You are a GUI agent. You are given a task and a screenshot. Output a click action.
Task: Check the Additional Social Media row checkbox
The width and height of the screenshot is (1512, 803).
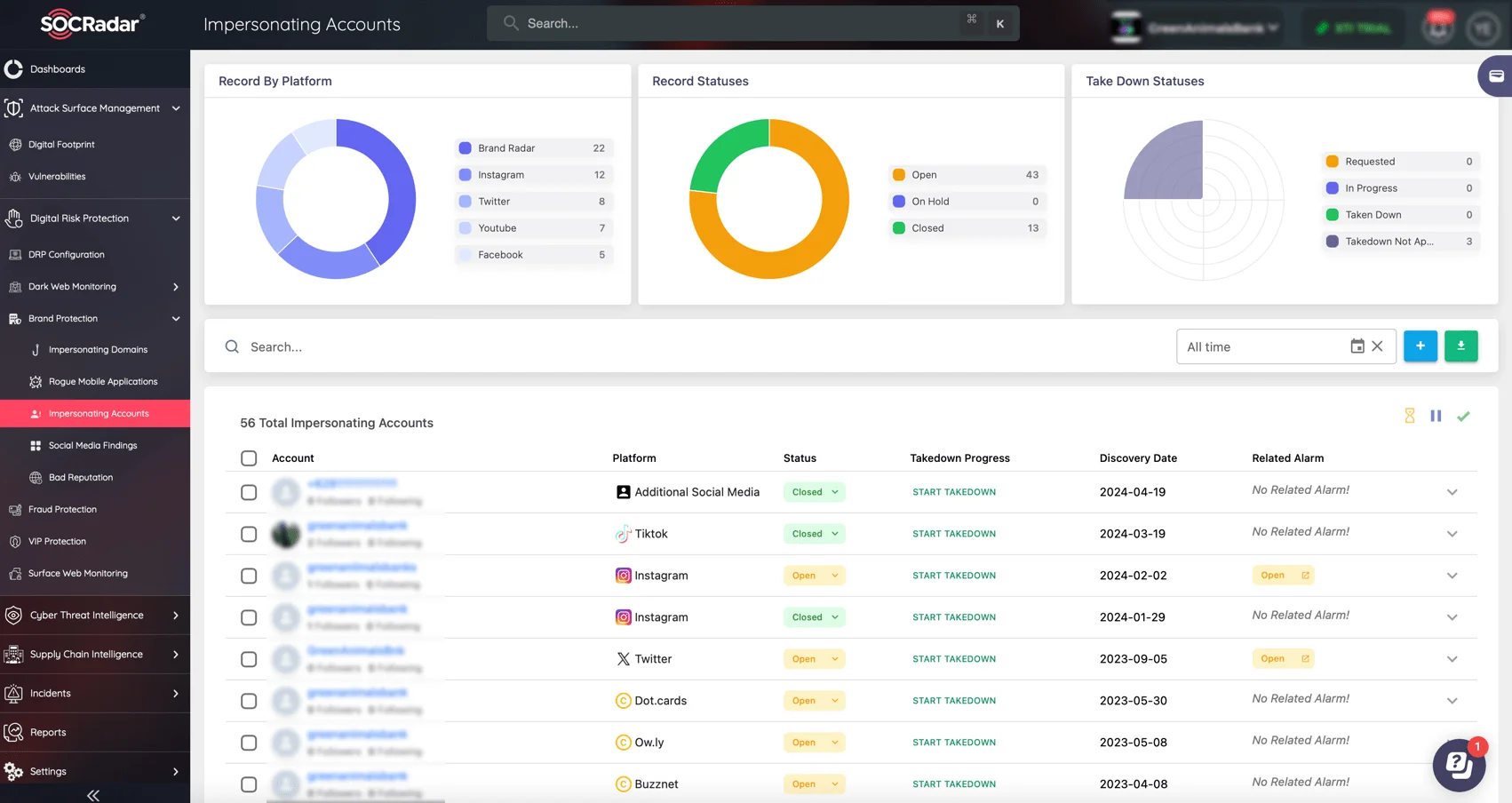click(249, 492)
